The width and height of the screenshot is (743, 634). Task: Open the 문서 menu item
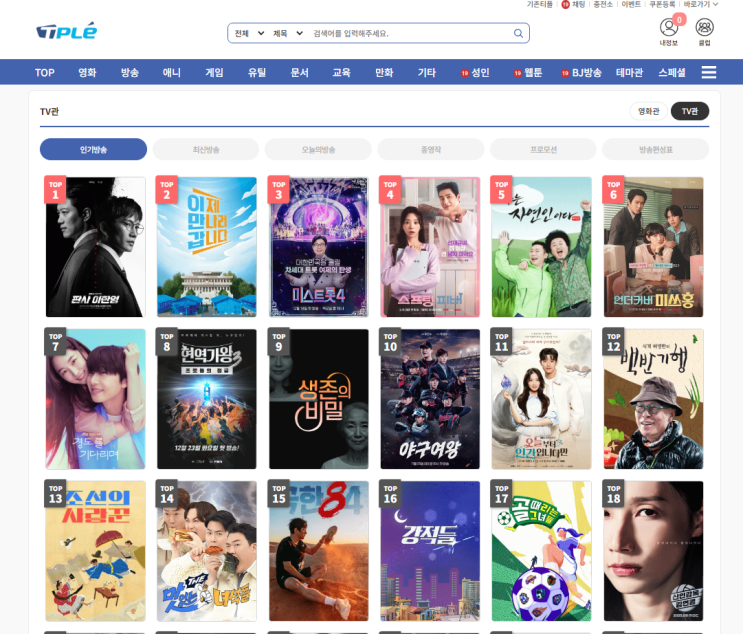click(x=299, y=72)
